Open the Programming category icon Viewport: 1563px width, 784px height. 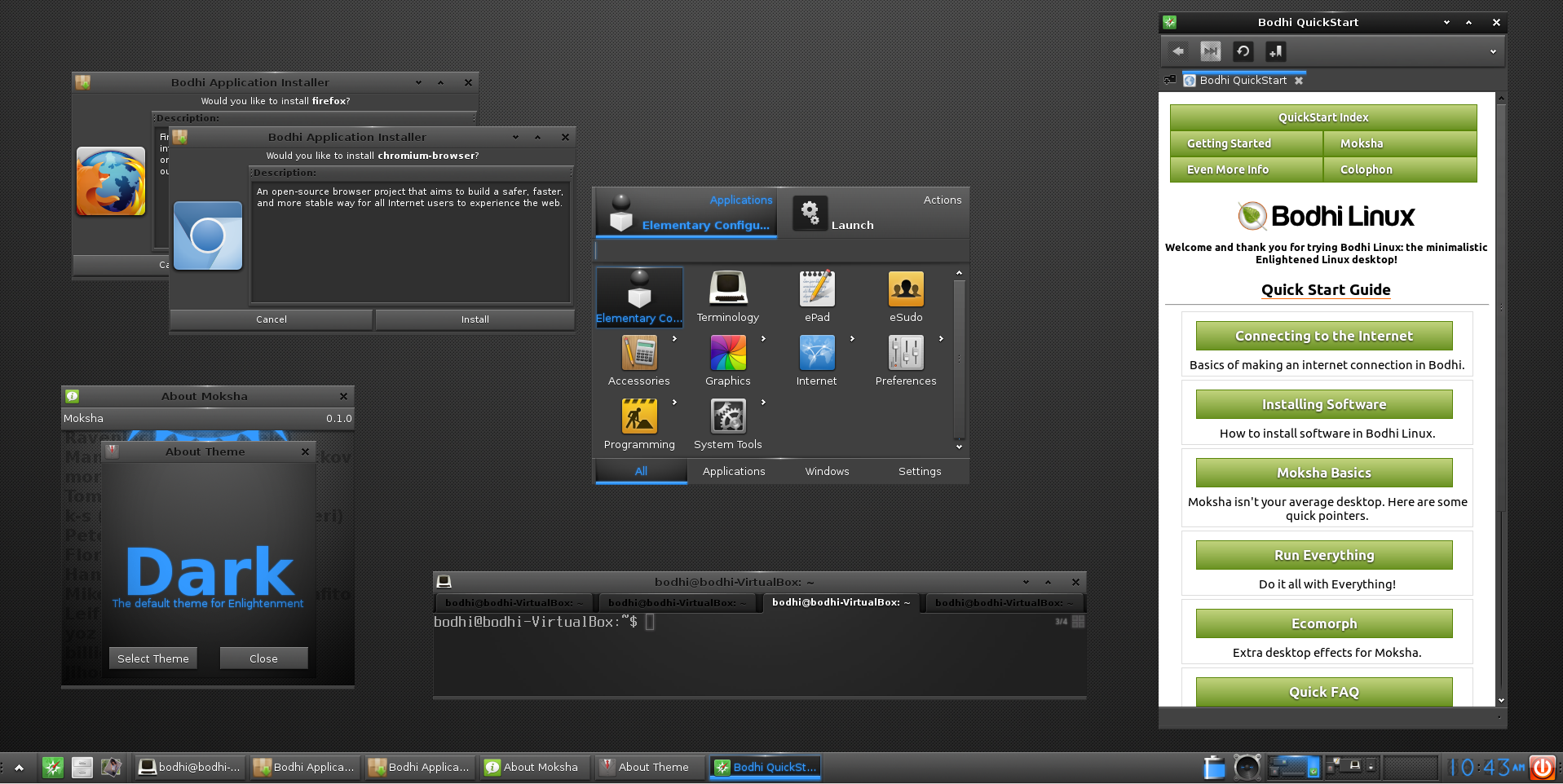point(639,416)
